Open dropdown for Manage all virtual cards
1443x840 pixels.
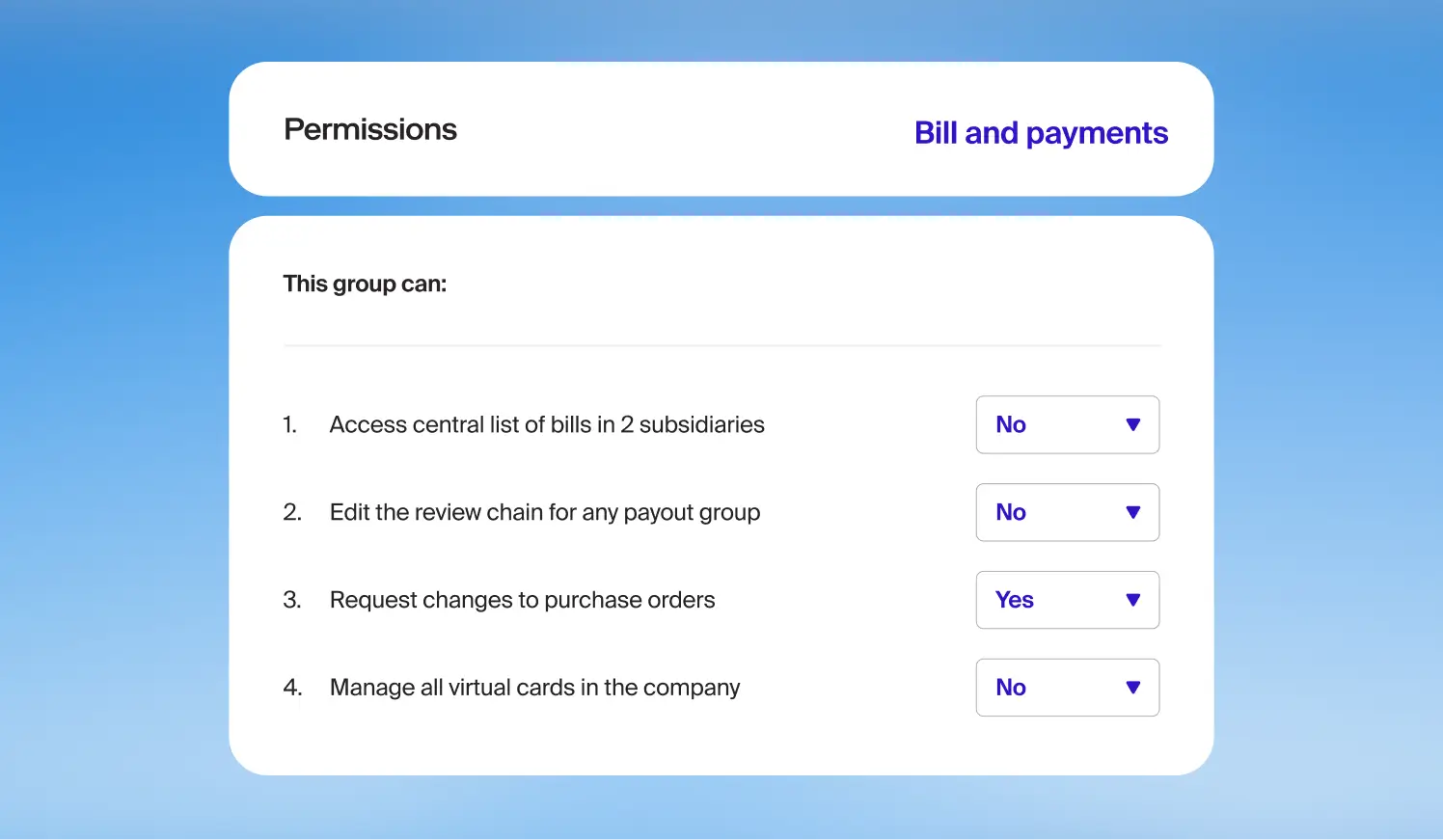1068,688
